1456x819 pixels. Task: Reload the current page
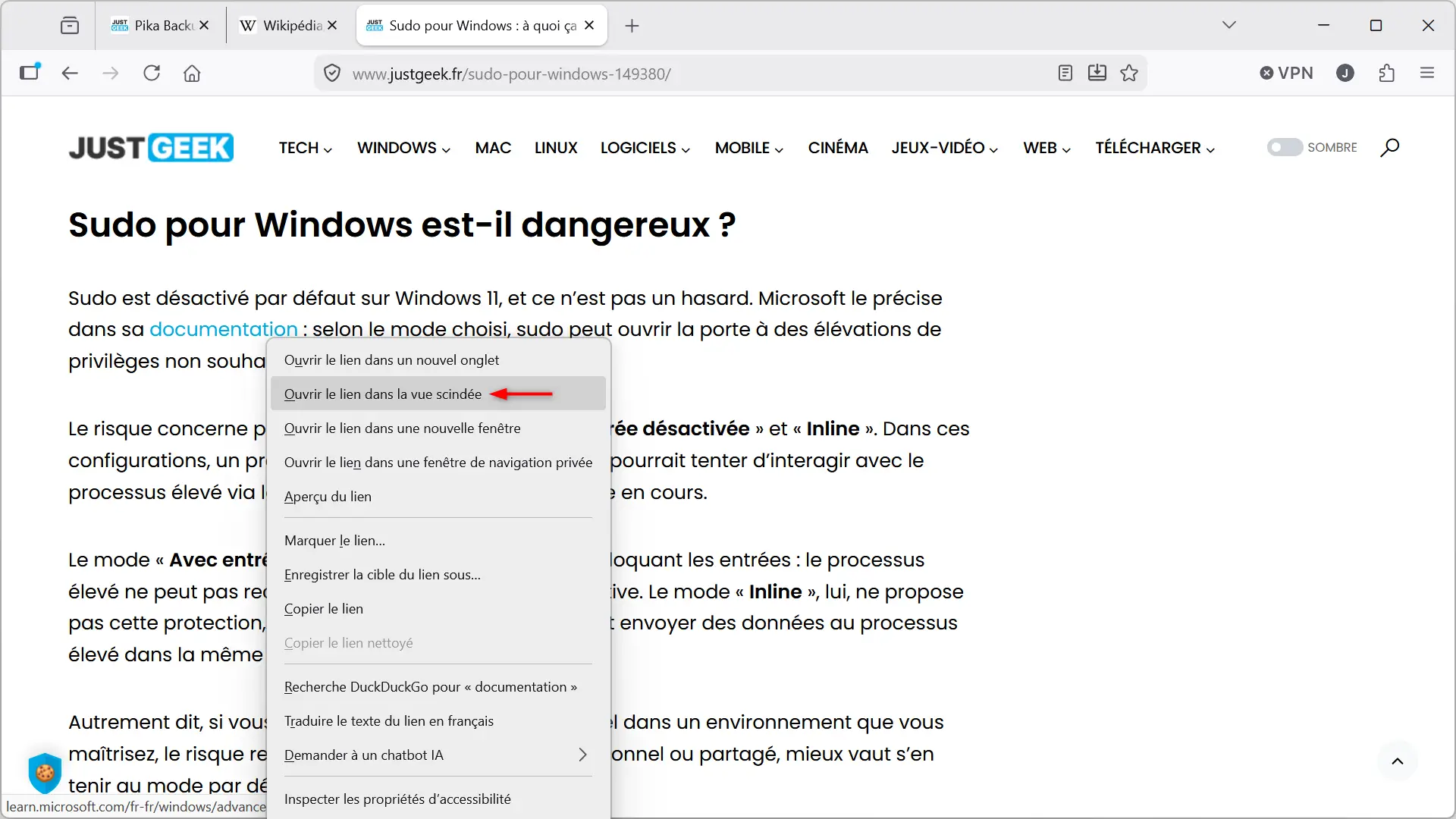point(152,73)
